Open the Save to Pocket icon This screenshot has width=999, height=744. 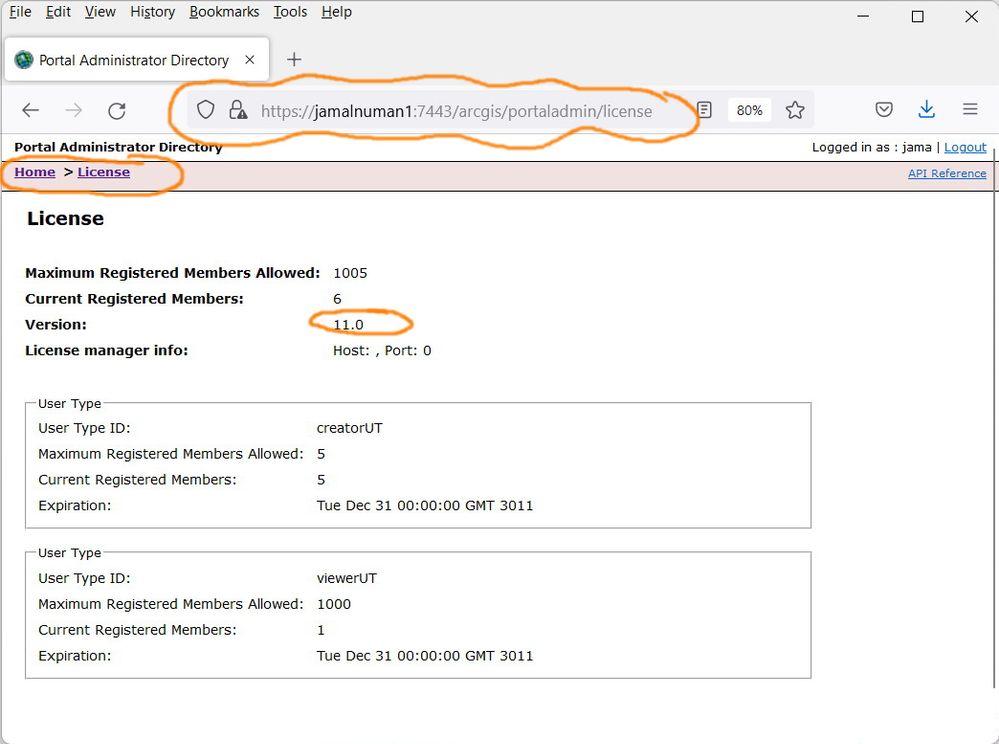884,110
